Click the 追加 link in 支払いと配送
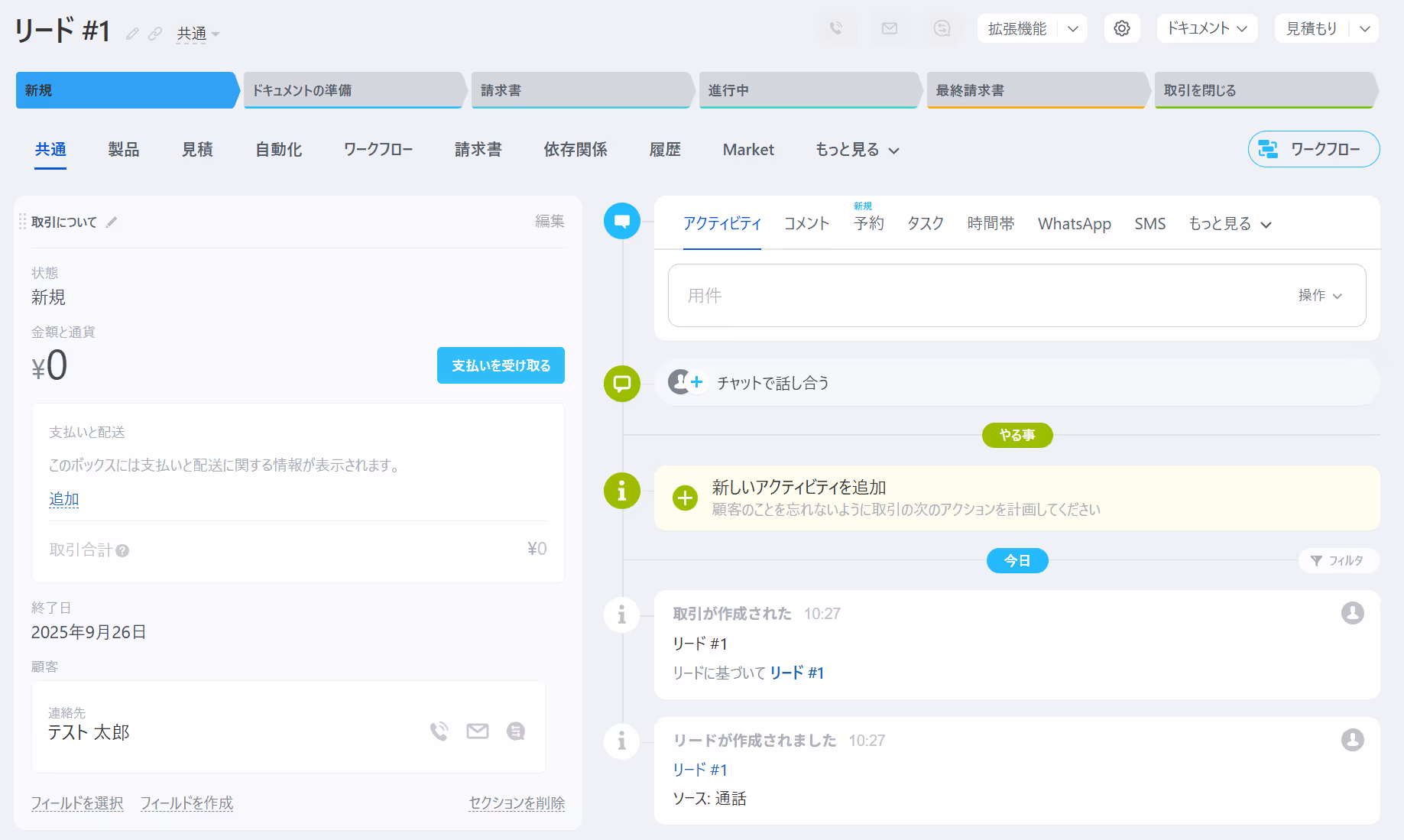Viewport: 1404px width, 840px height. [64, 499]
